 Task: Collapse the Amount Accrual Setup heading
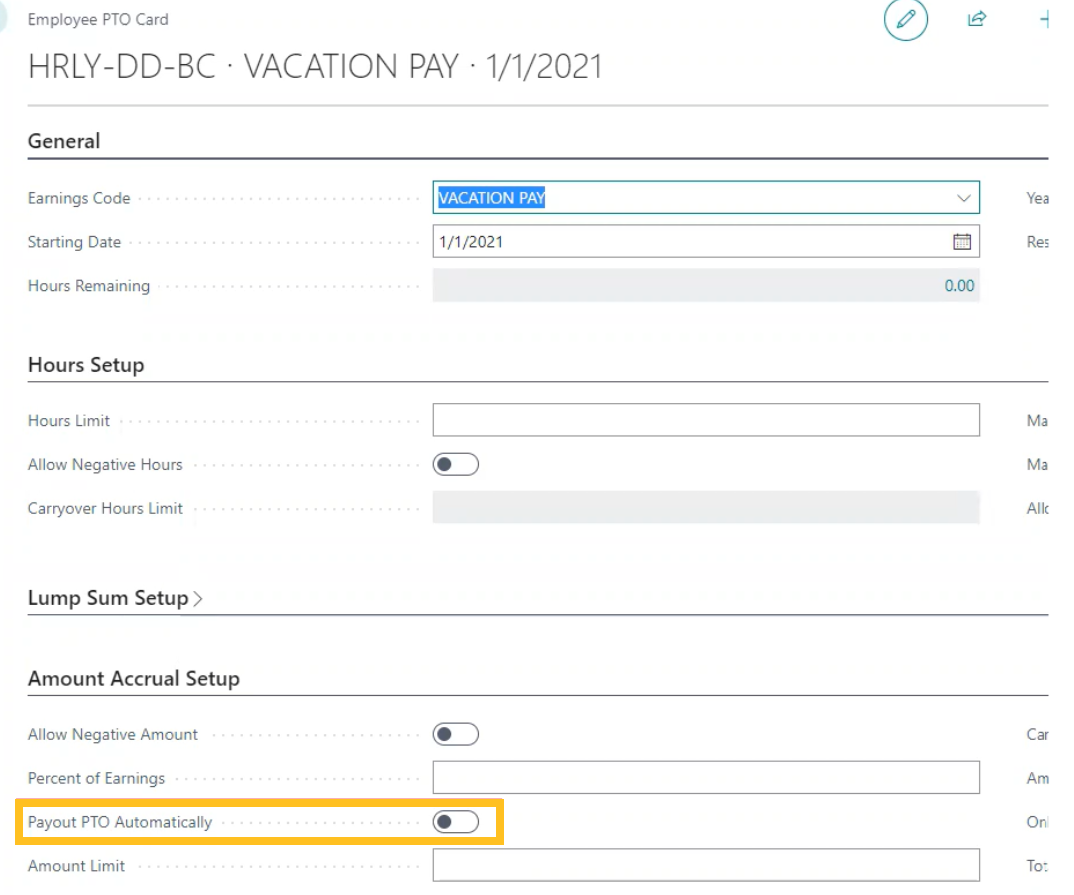click(134, 679)
